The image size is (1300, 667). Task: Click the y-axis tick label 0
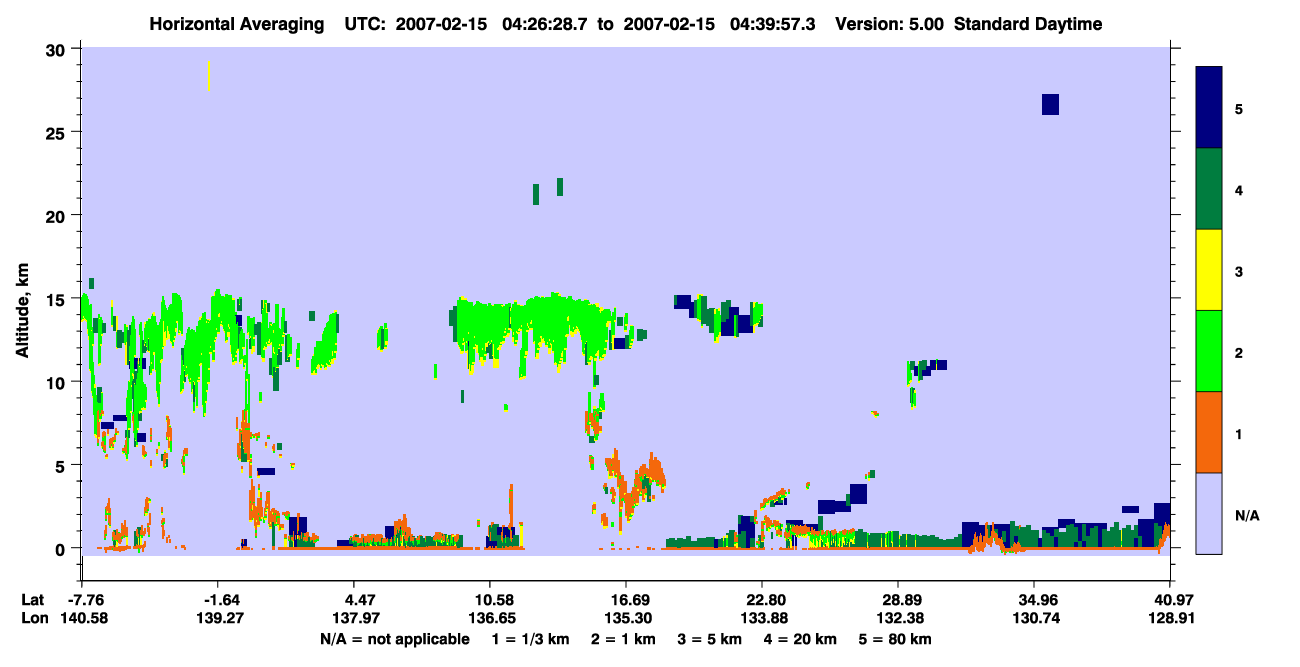(61, 549)
